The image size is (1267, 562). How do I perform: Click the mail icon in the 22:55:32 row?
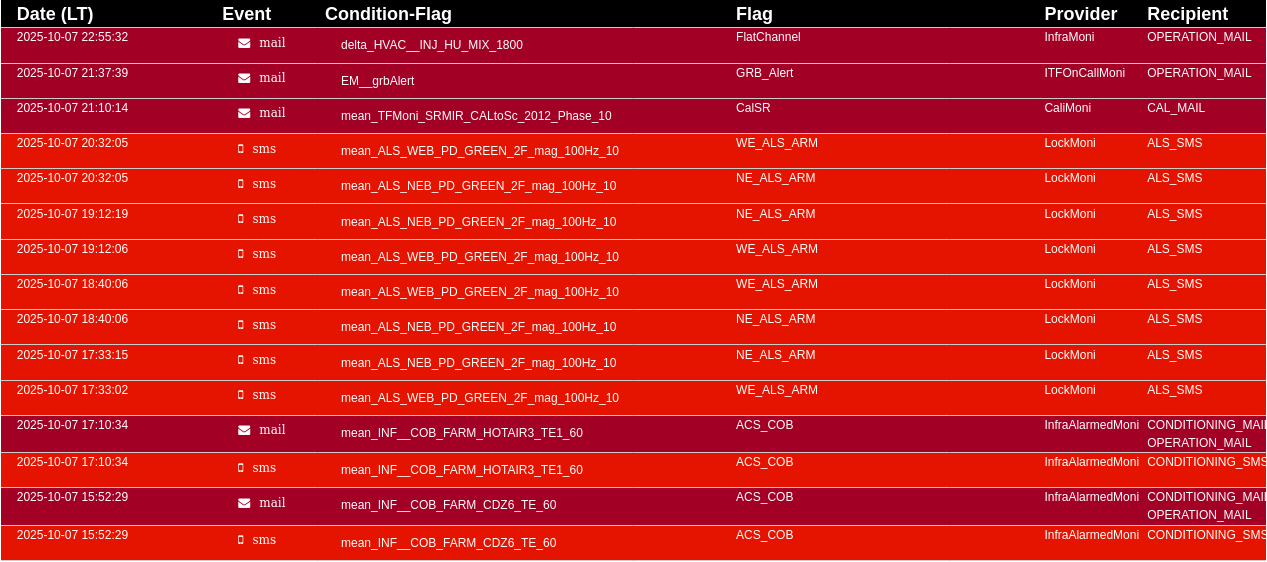click(x=244, y=43)
